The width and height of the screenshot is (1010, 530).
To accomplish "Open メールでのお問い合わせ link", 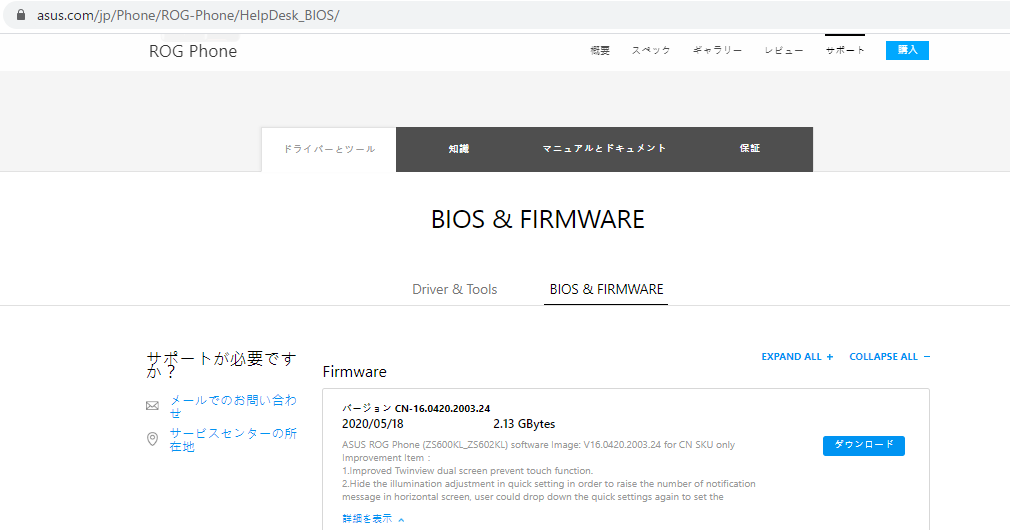I will click(233, 406).
